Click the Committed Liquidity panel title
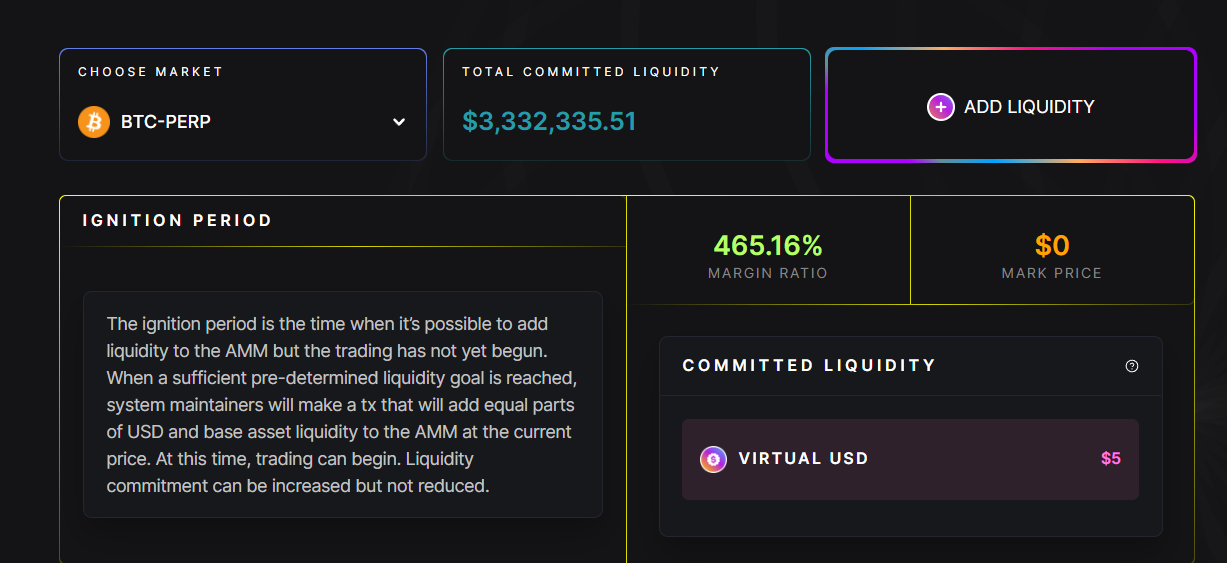This screenshot has height=563, width=1227. point(809,366)
